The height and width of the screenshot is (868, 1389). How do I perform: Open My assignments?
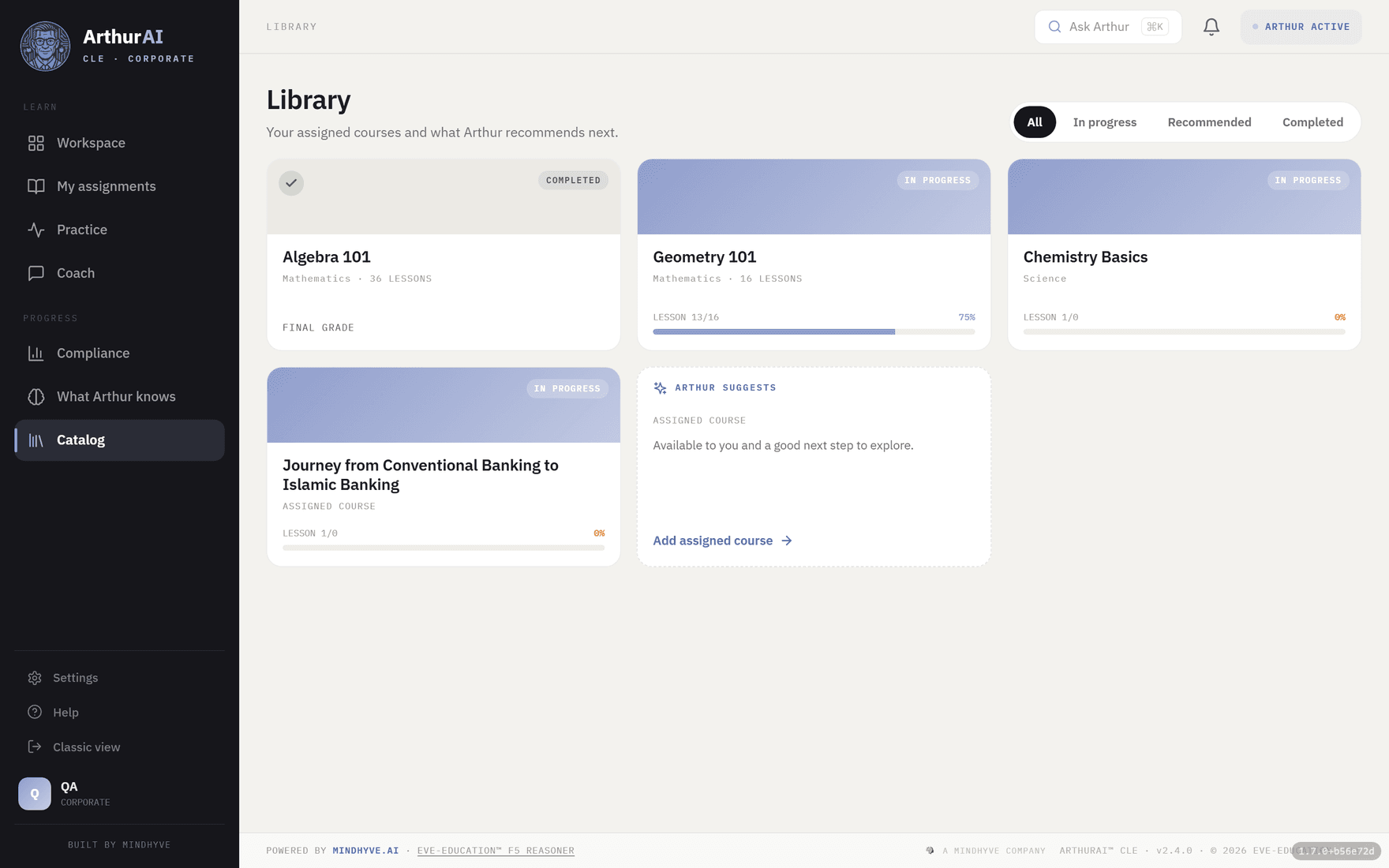click(x=119, y=186)
